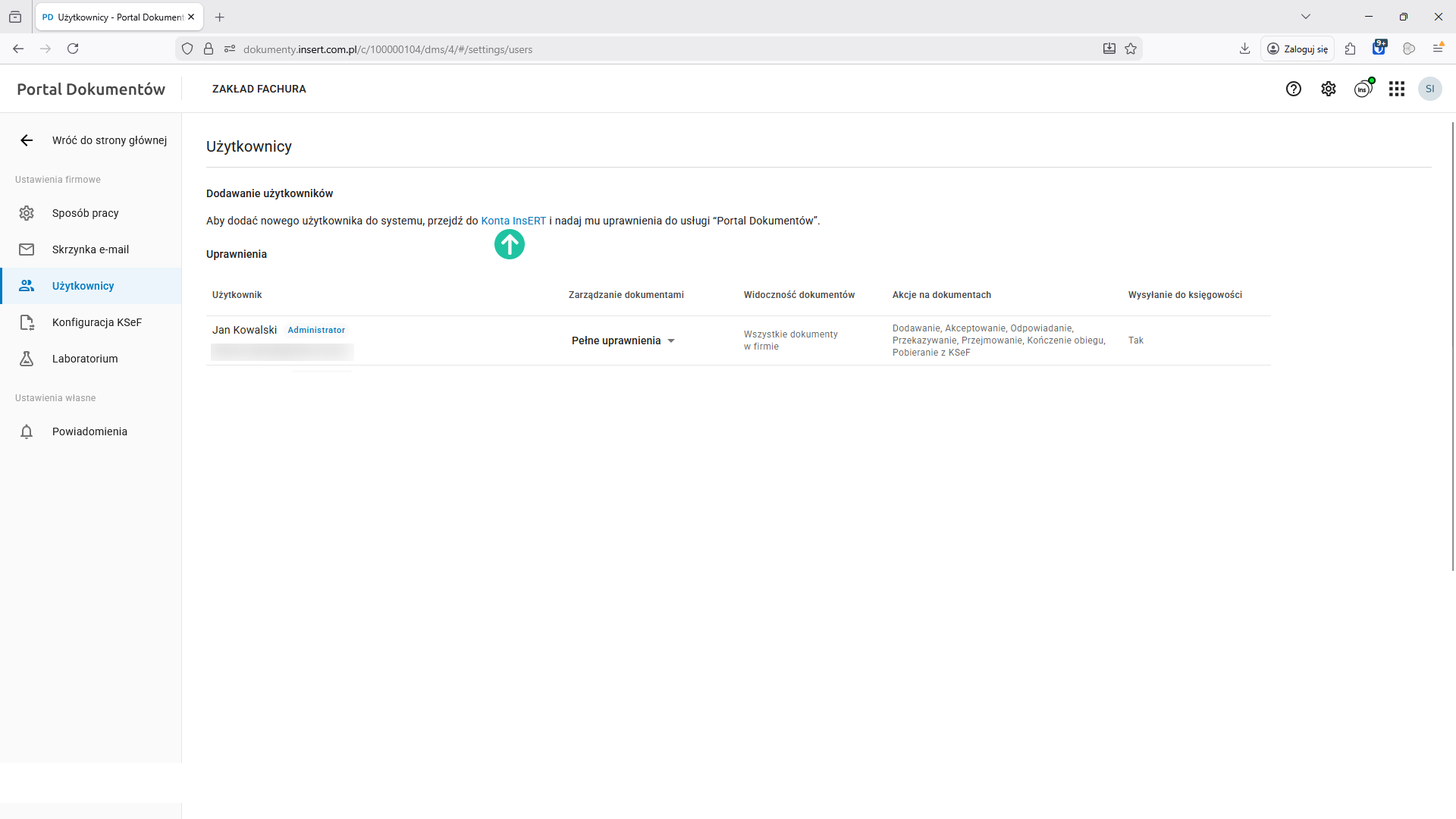Click the back arrow to main page
The width and height of the screenshot is (1456, 819).
click(27, 140)
